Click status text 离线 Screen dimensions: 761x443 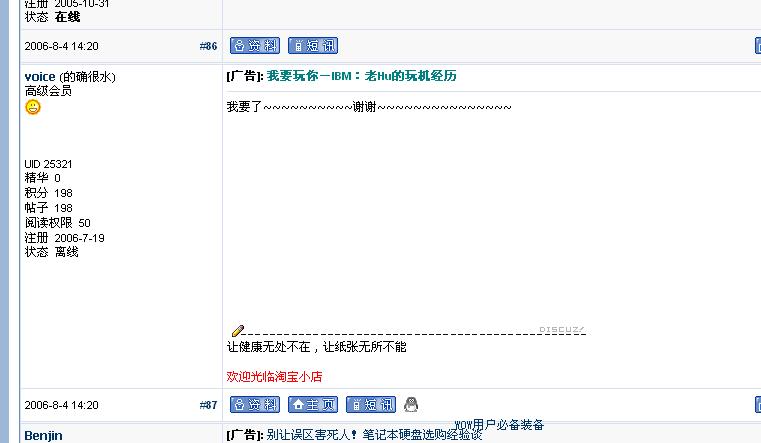[66, 252]
